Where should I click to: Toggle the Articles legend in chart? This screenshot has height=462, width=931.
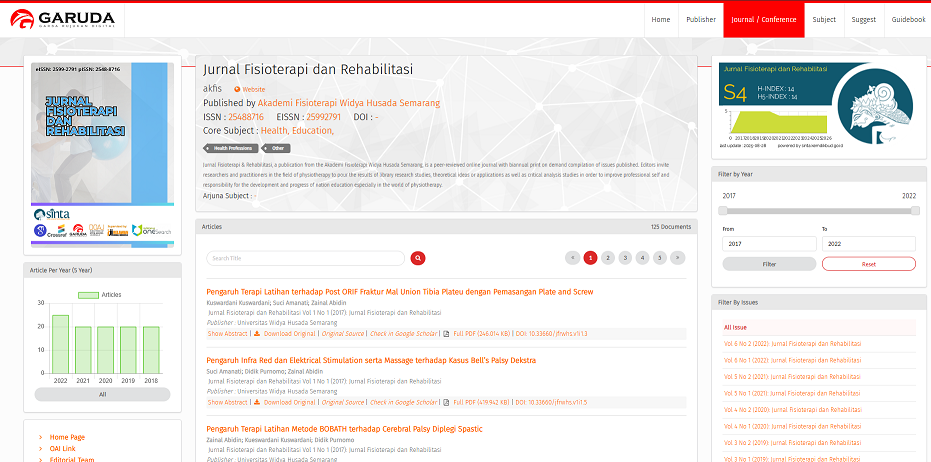tap(99, 295)
